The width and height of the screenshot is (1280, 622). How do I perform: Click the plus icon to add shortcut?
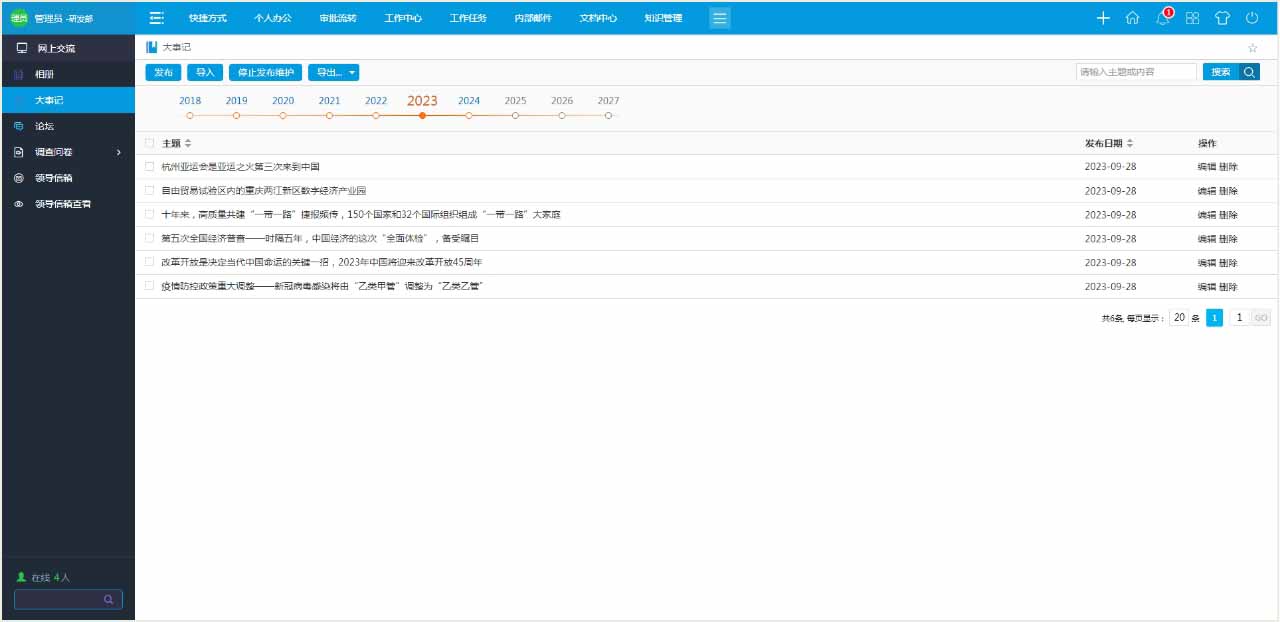point(1103,17)
